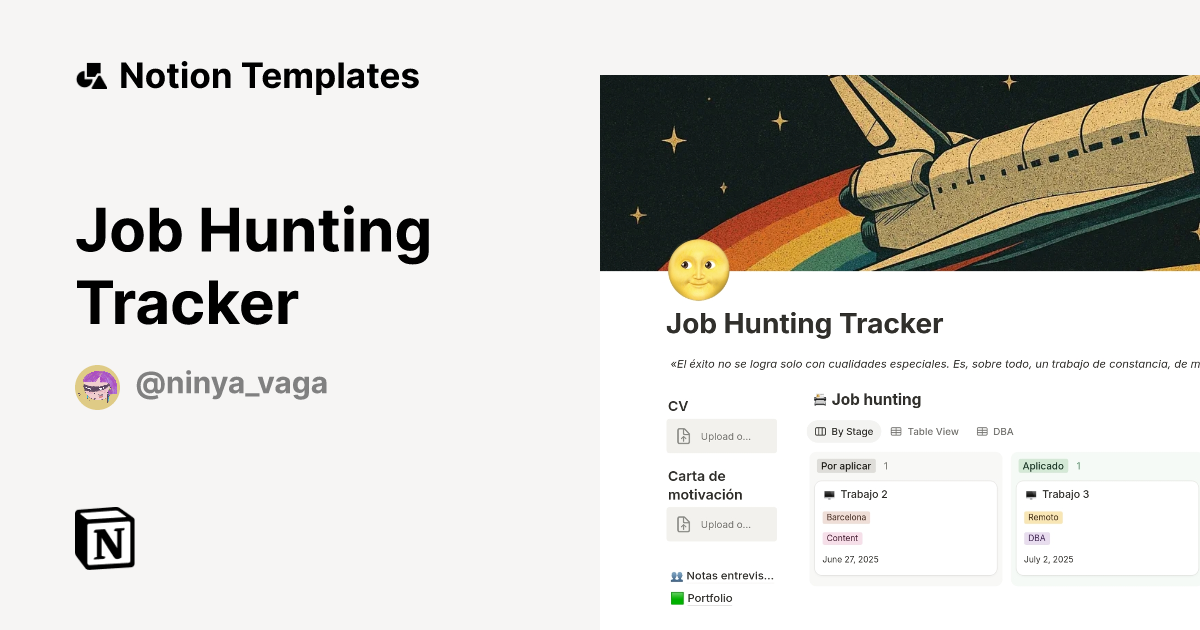
Task: Select the By Stage view
Action: coord(843,431)
